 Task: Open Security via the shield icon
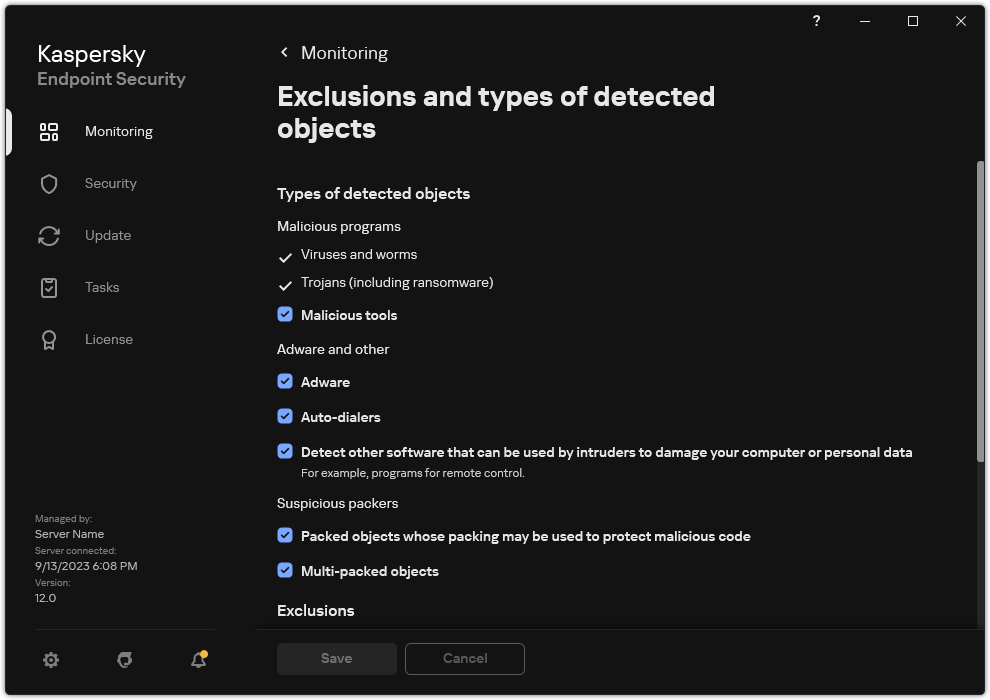[x=49, y=183]
